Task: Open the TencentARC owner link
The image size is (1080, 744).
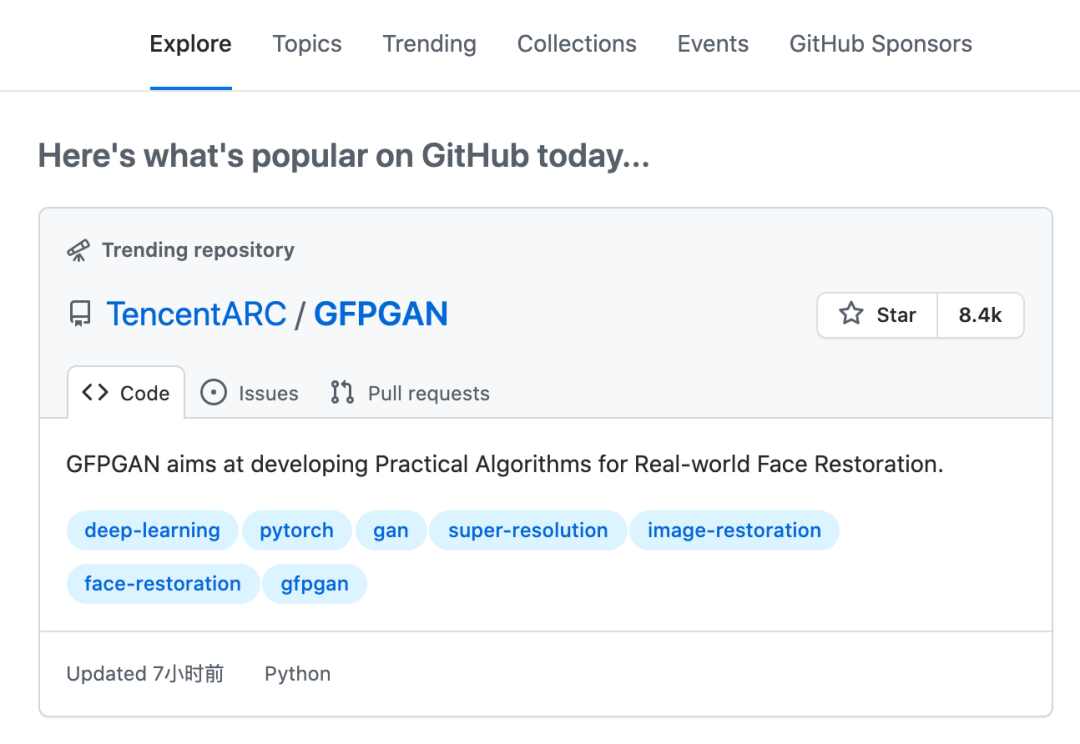Action: 196,315
